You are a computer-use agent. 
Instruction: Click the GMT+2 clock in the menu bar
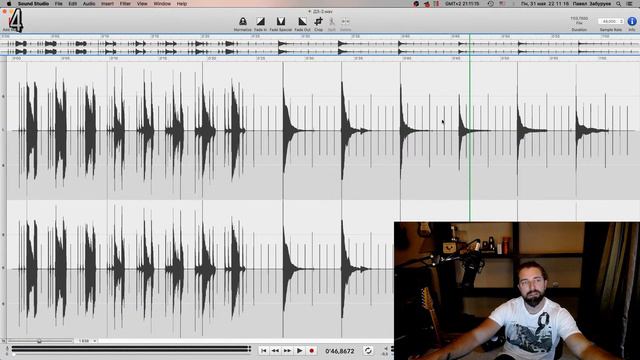(462, 4)
